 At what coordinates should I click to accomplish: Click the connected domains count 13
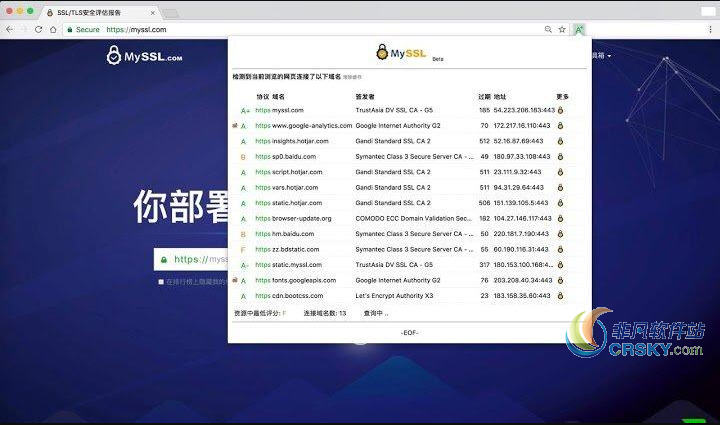325,313
